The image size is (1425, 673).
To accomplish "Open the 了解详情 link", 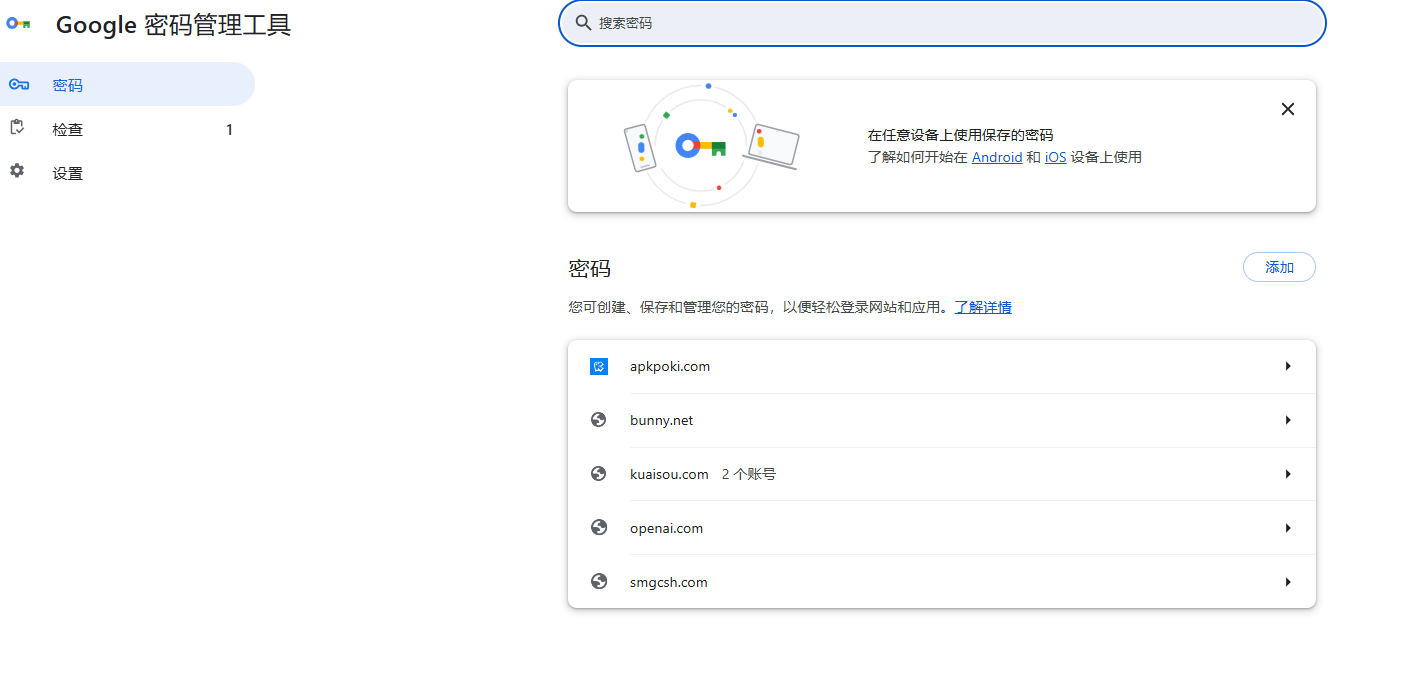I will click(x=983, y=307).
